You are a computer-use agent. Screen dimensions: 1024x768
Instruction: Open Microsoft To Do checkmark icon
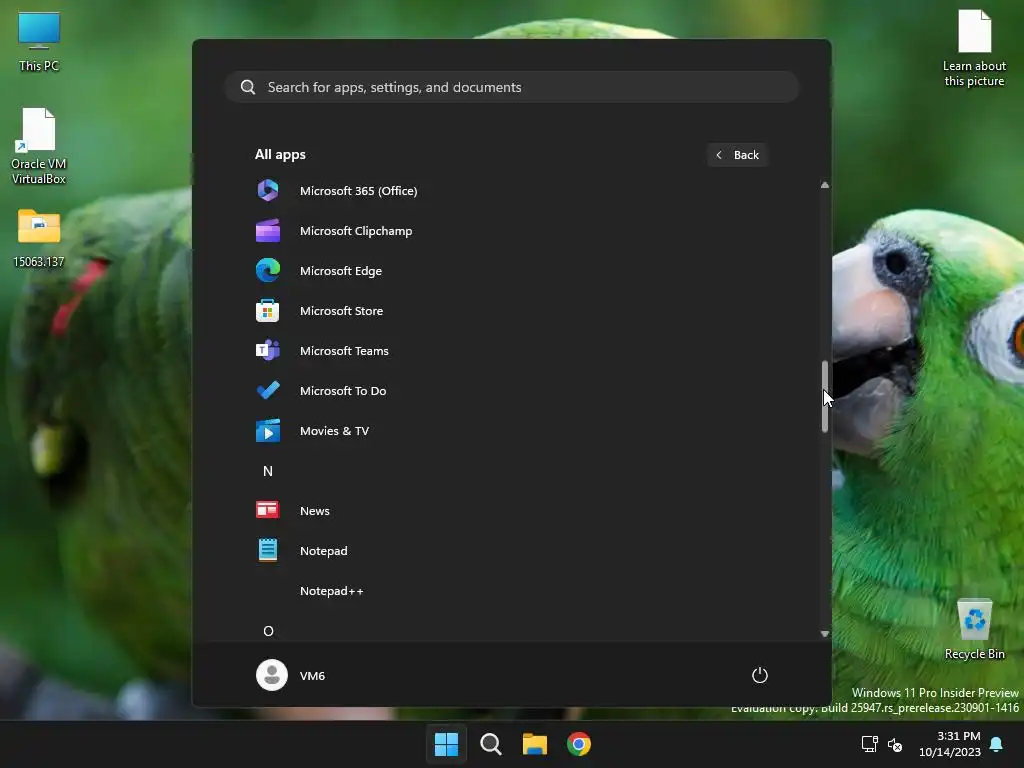[268, 391]
